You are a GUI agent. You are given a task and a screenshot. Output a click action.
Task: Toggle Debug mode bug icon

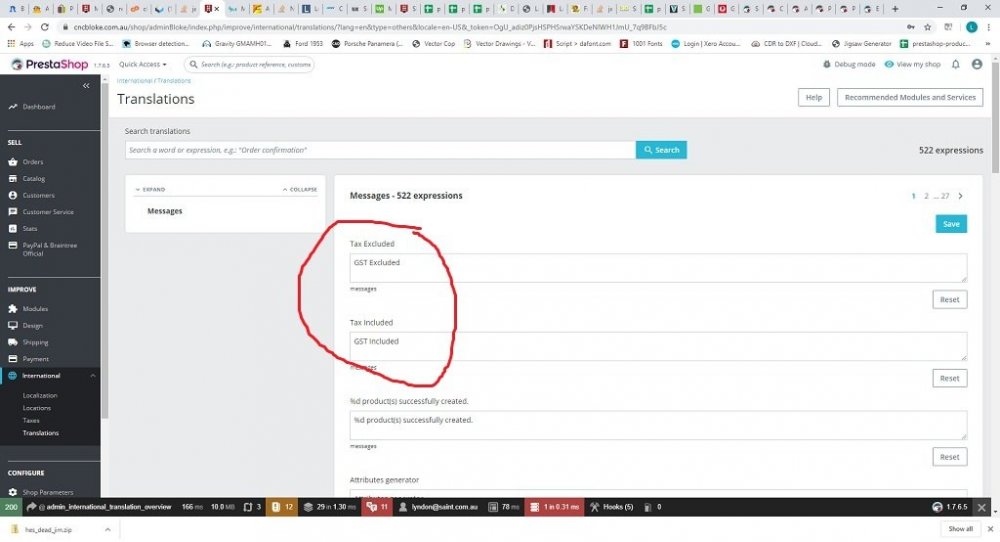(827, 64)
